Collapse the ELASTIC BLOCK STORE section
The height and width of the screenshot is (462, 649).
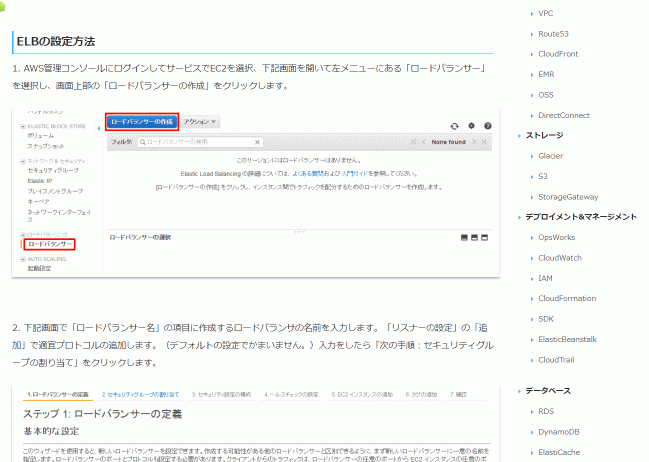pos(23,126)
